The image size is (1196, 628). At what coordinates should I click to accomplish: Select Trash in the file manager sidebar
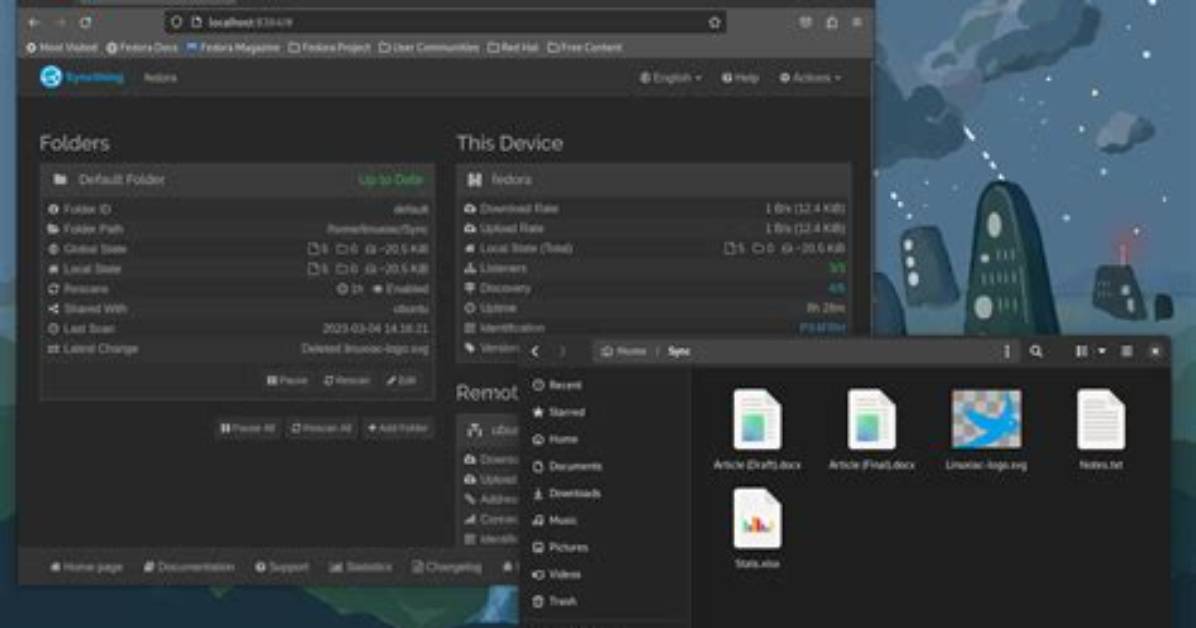555,601
